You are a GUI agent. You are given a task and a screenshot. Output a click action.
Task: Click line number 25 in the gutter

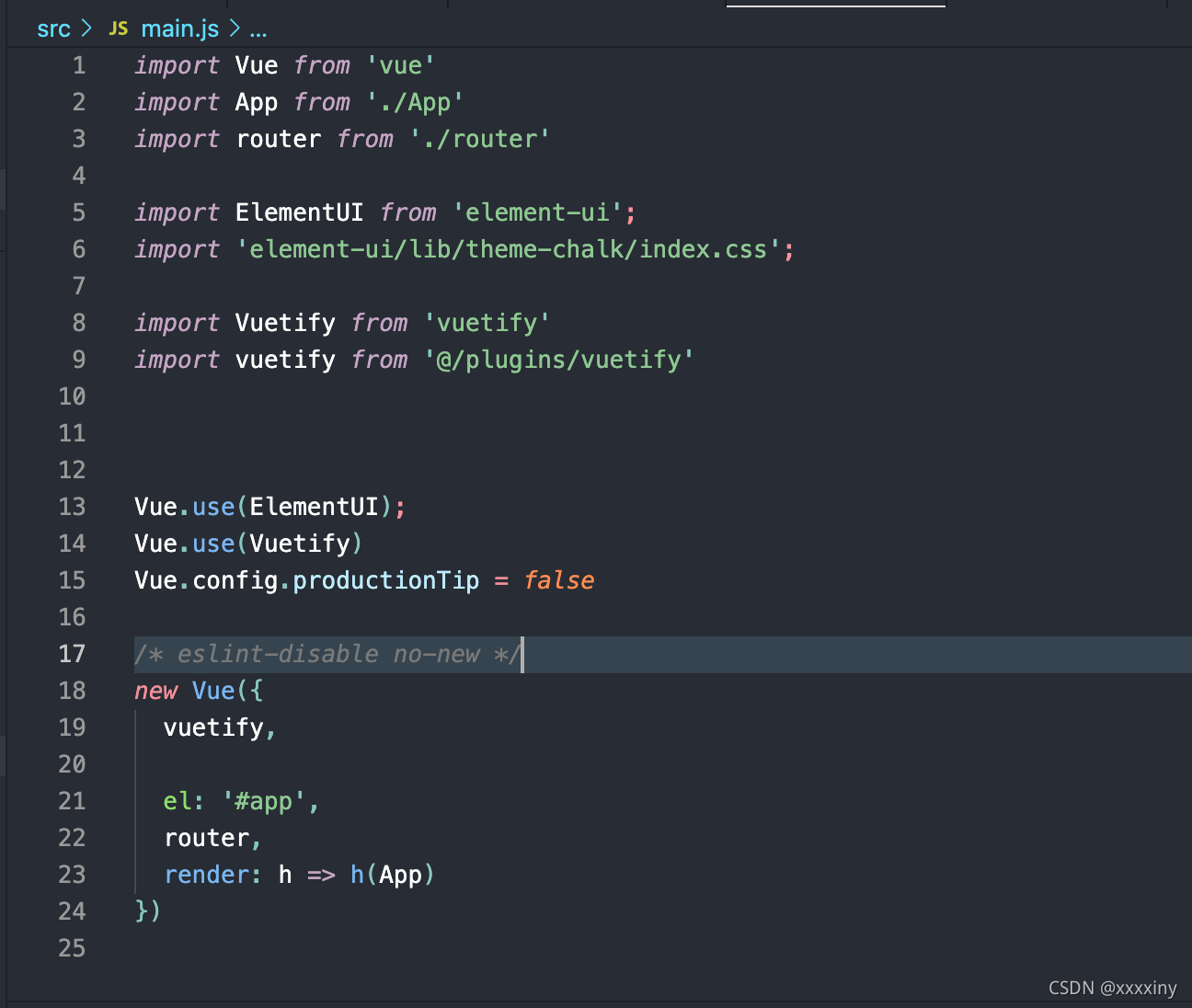72,947
